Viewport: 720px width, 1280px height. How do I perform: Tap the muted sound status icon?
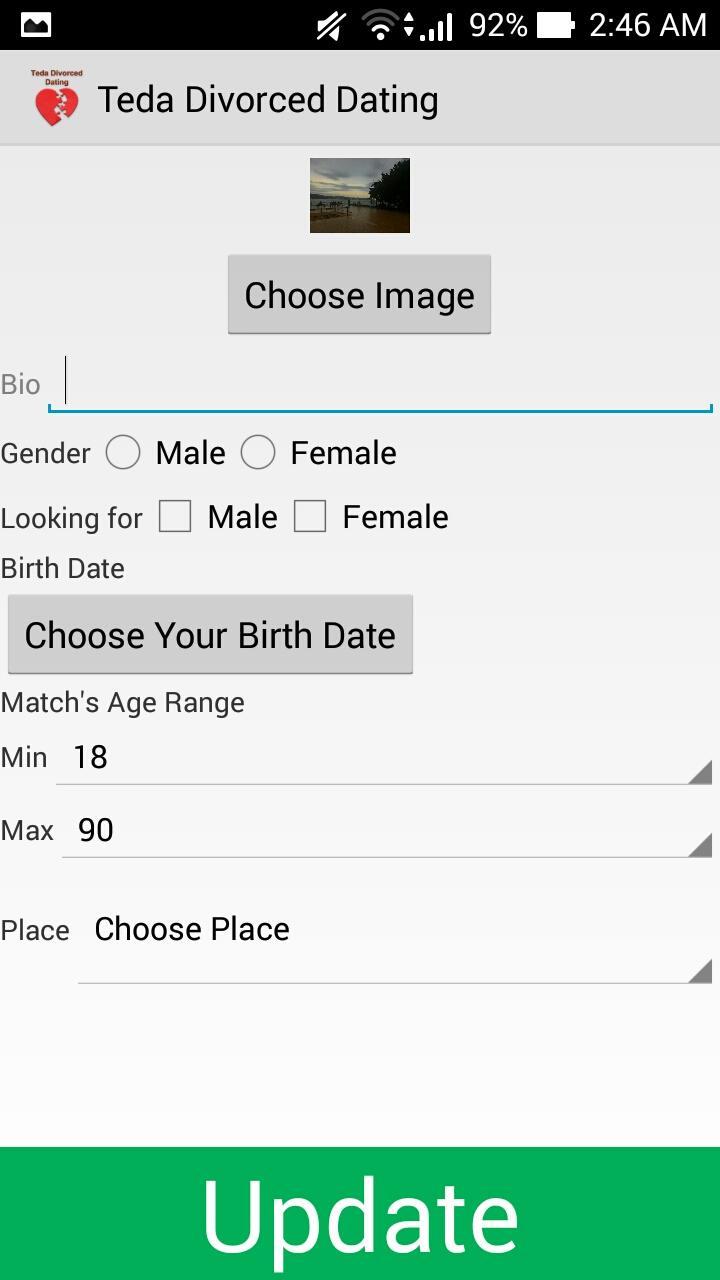[x=330, y=25]
